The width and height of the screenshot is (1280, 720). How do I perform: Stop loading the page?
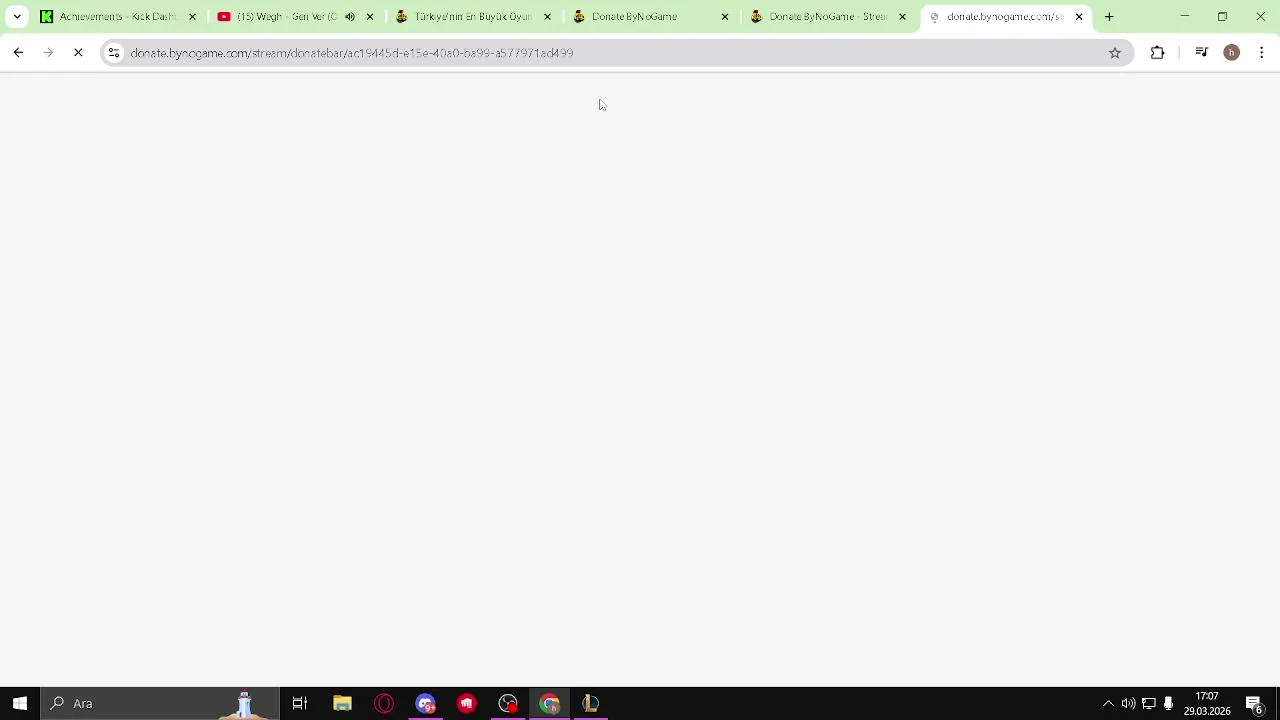click(x=78, y=52)
